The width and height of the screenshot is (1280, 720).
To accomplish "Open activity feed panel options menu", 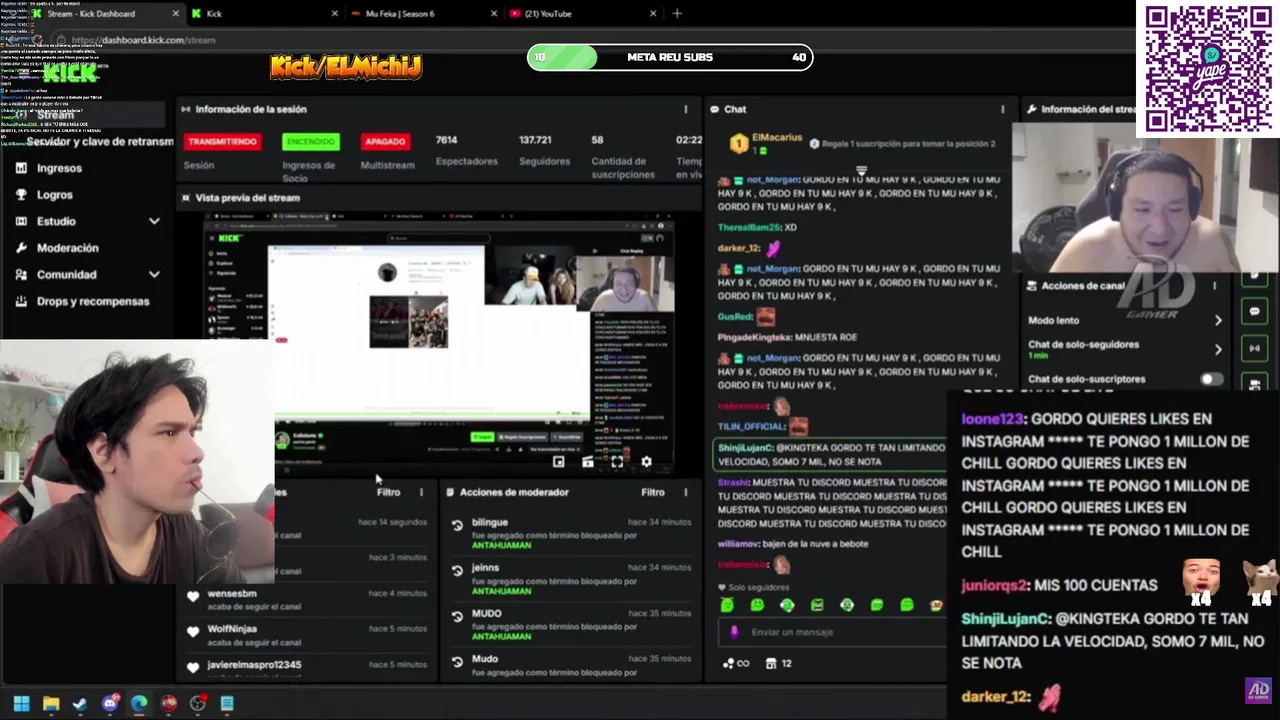I will click(421, 492).
